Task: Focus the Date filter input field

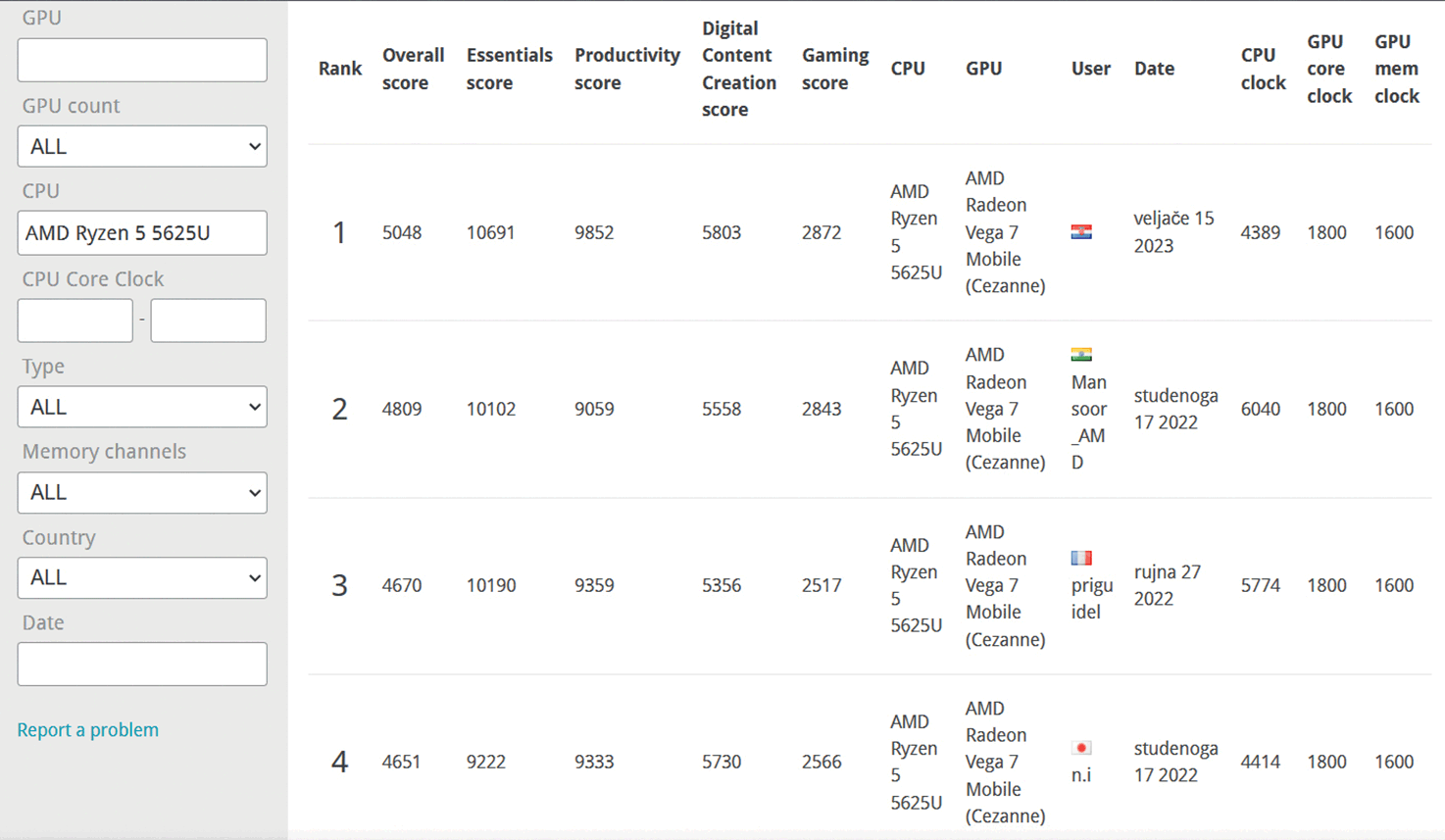Action: (142, 664)
